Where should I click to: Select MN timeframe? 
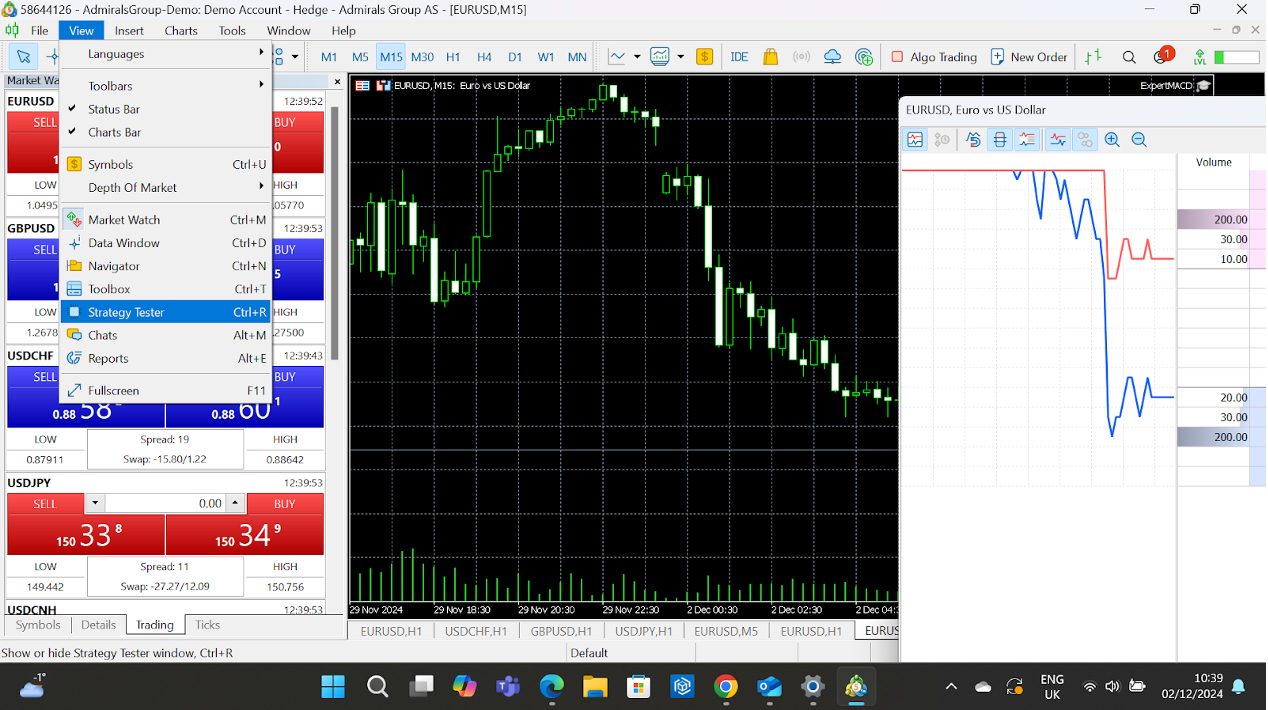click(577, 57)
